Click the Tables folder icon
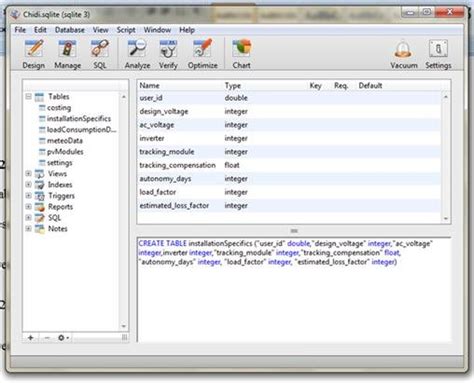This screenshot has width=474, height=383. click(x=39, y=97)
